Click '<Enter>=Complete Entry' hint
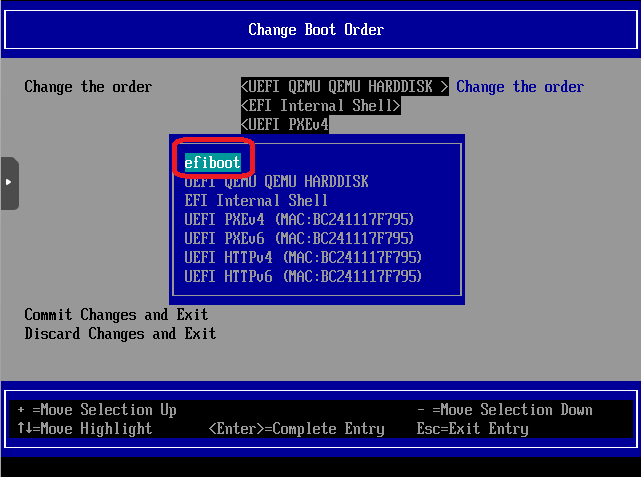 click(296, 429)
